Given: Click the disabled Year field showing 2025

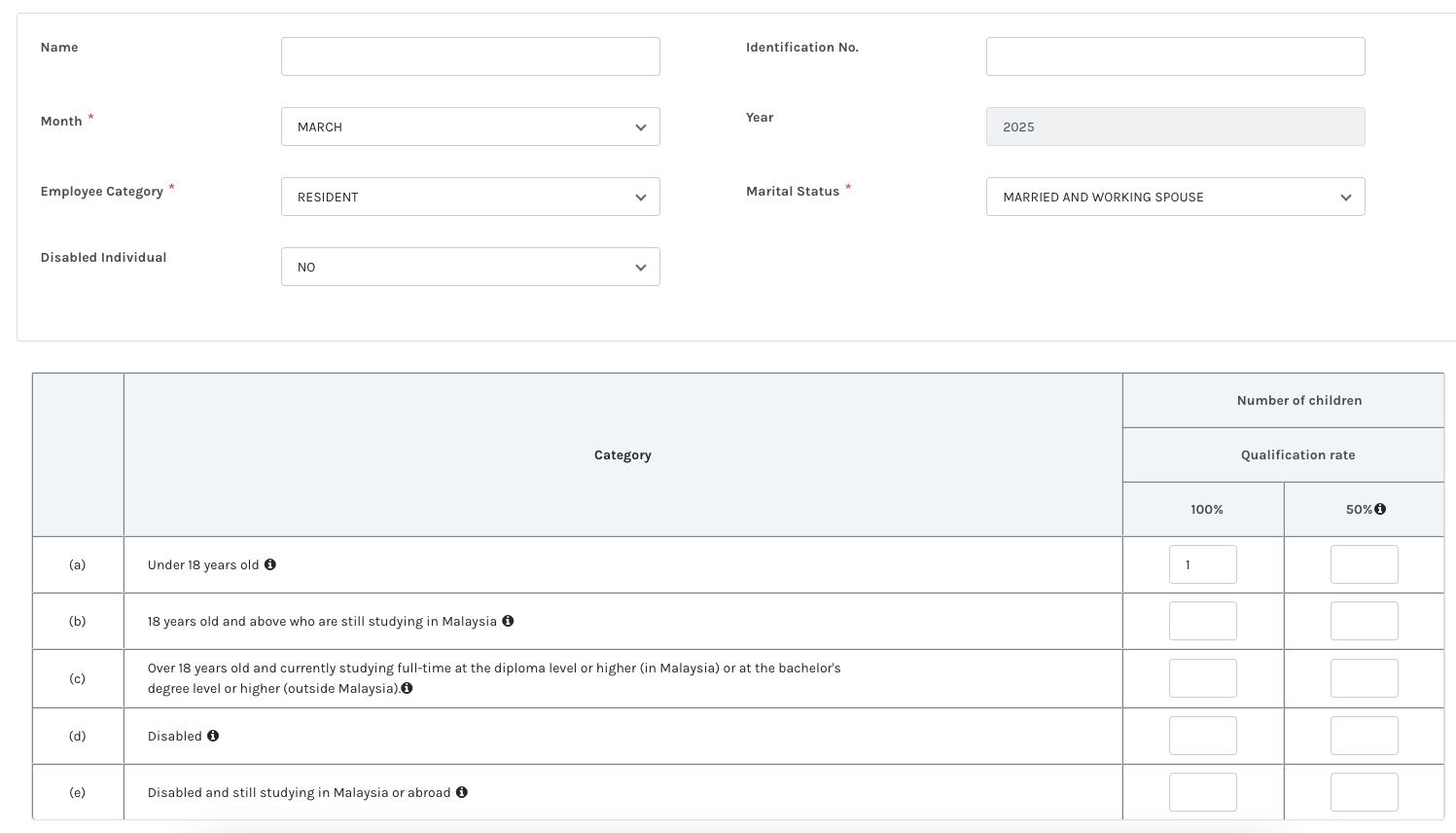Looking at the screenshot, I should [1176, 127].
